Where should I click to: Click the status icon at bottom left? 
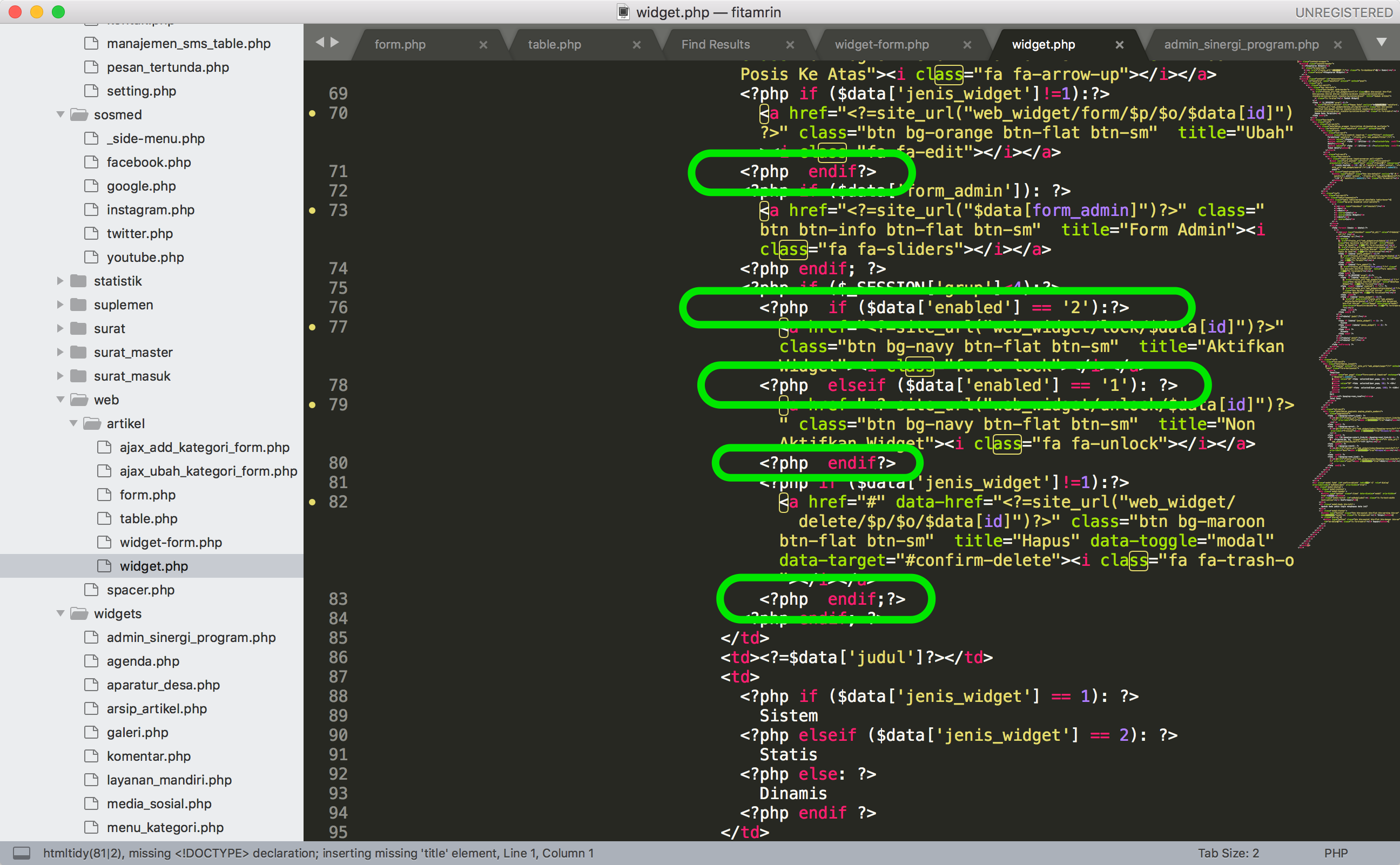point(22,853)
